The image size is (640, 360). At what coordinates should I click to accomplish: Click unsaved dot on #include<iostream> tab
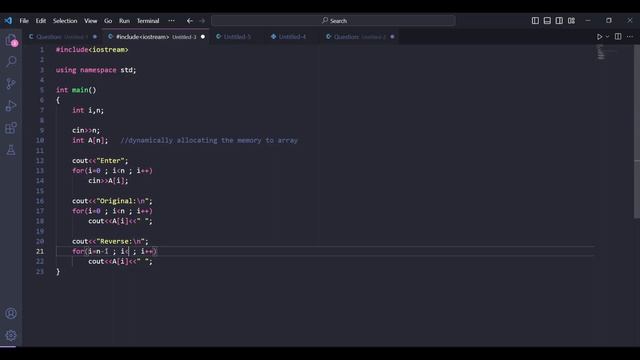coord(203,37)
